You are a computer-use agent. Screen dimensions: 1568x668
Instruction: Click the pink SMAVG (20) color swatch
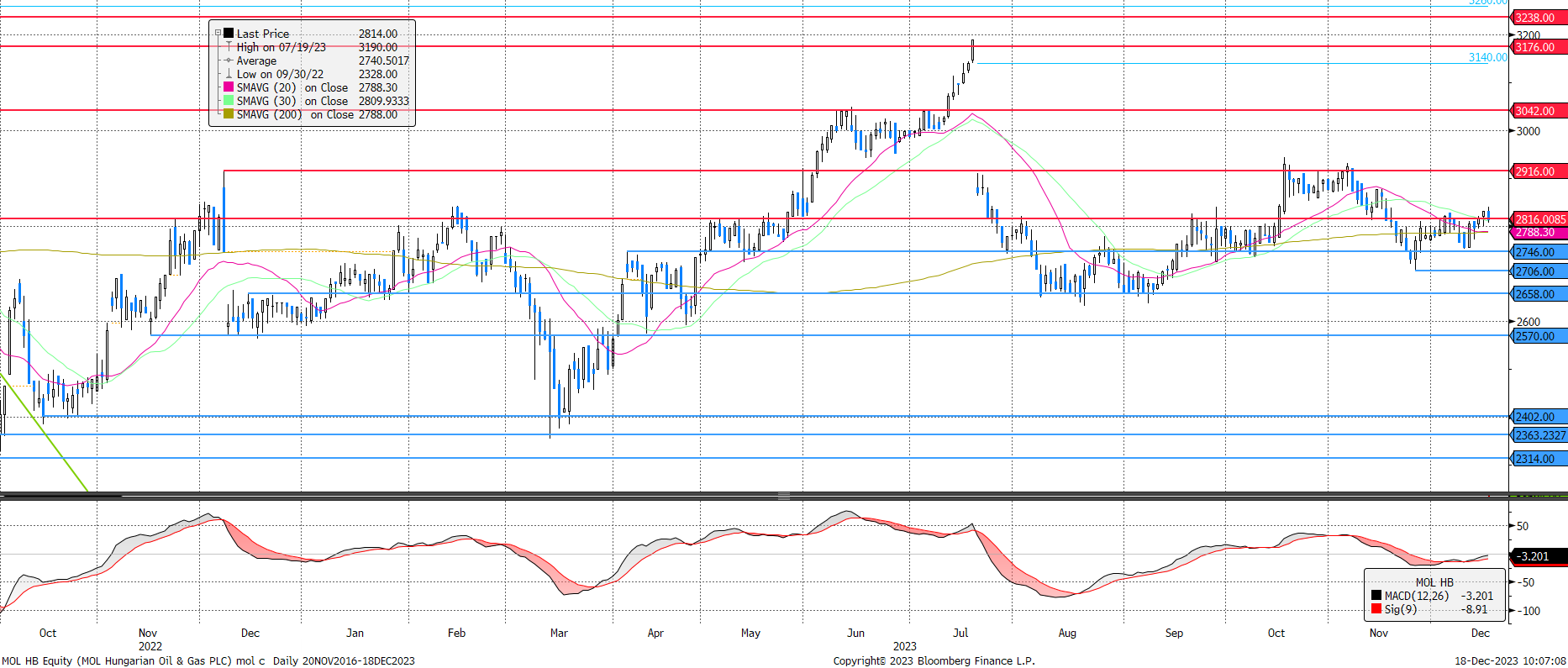(x=229, y=87)
